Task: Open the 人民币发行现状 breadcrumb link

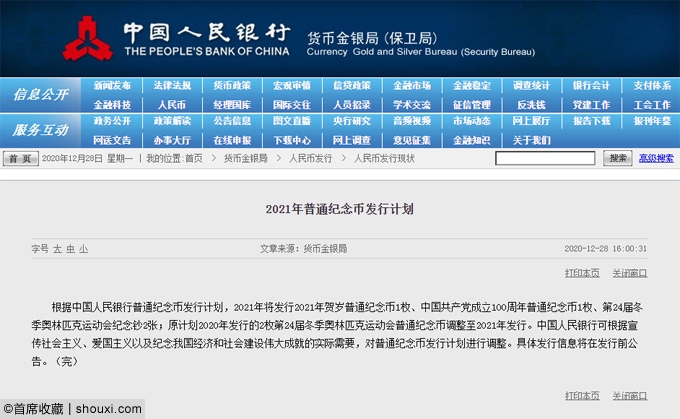Action: [384, 158]
